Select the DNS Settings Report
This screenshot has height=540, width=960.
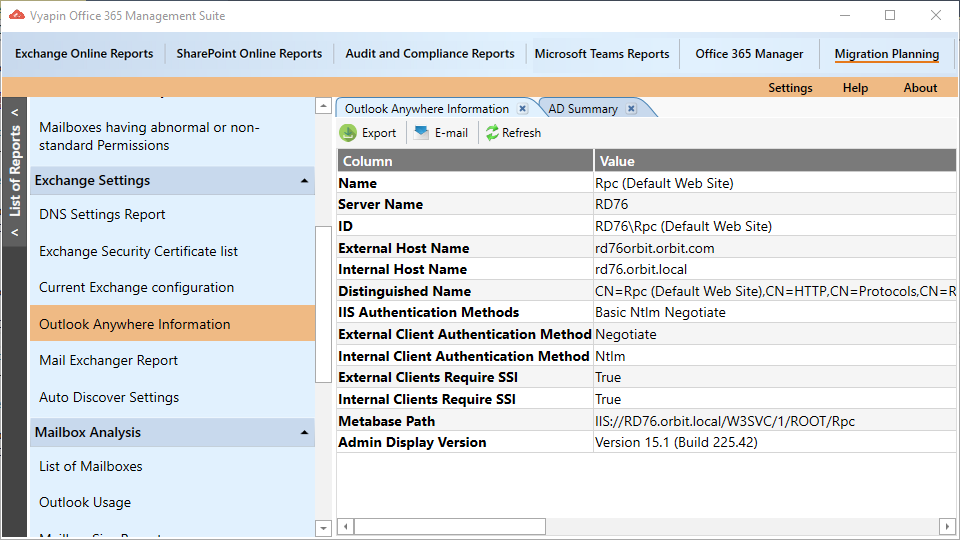point(102,215)
